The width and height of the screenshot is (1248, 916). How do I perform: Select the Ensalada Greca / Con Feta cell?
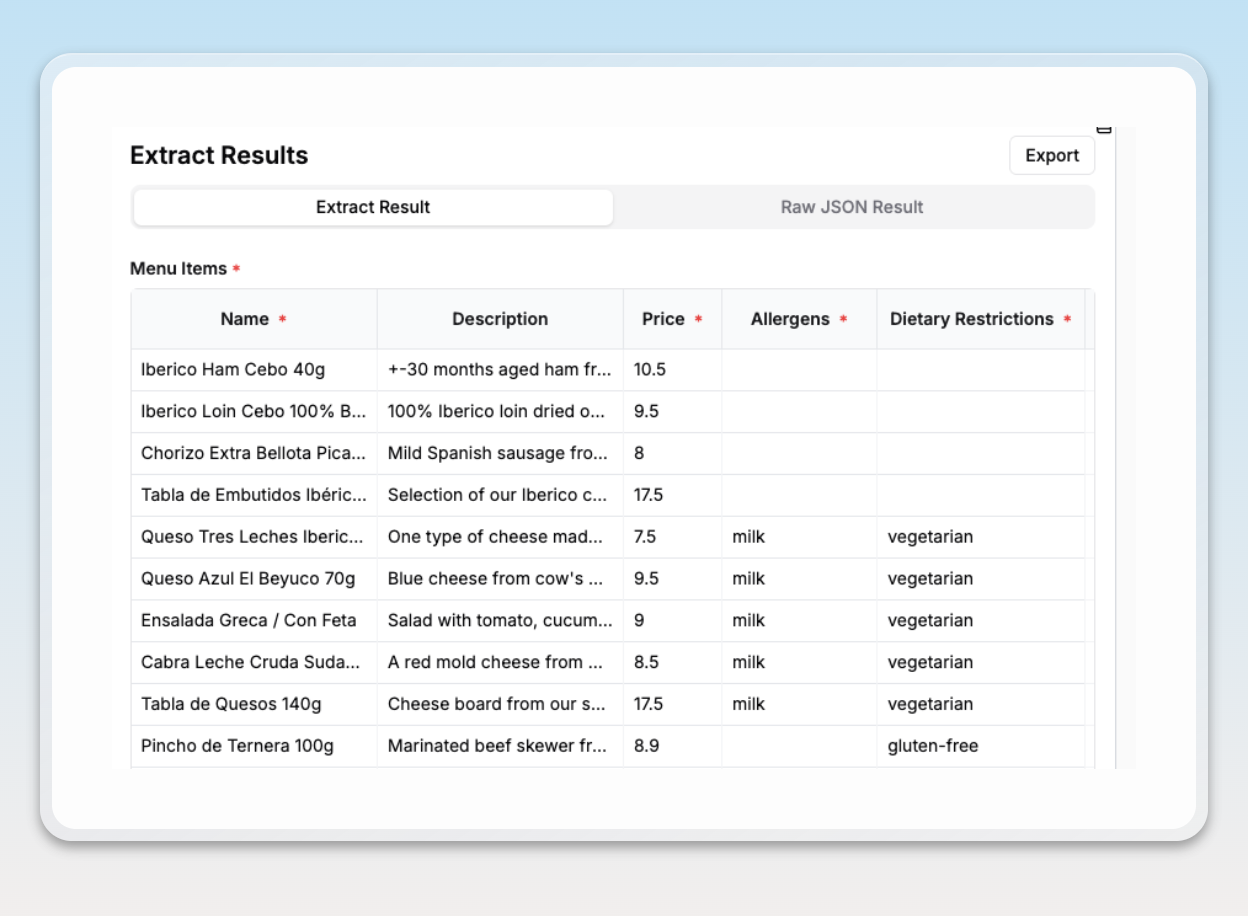pyautogui.click(x=249, y=621)
